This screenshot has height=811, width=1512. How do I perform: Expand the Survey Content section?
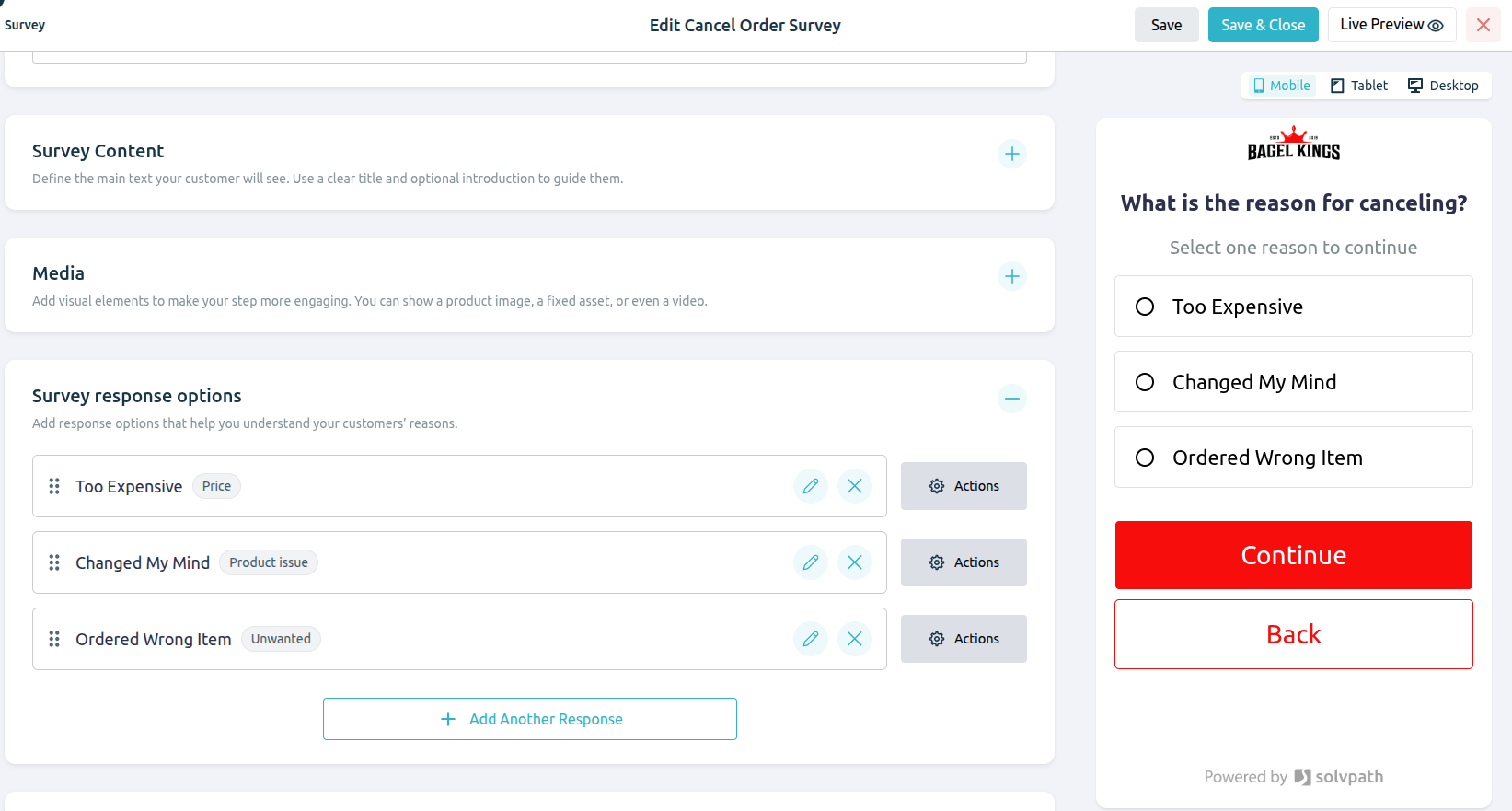pos(1012,154)
